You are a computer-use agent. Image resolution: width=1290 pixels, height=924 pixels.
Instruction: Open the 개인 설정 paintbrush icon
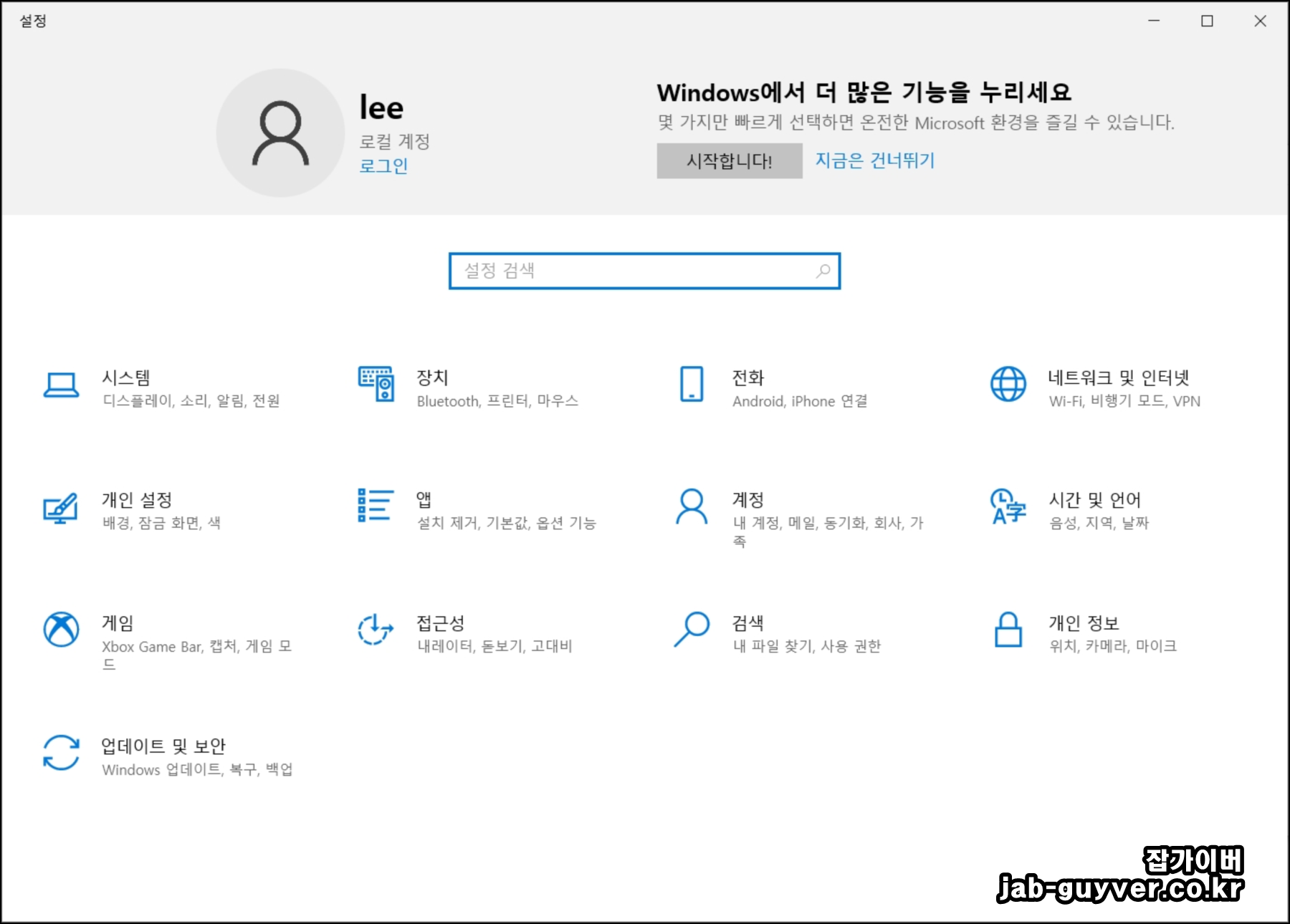(61, 508)
